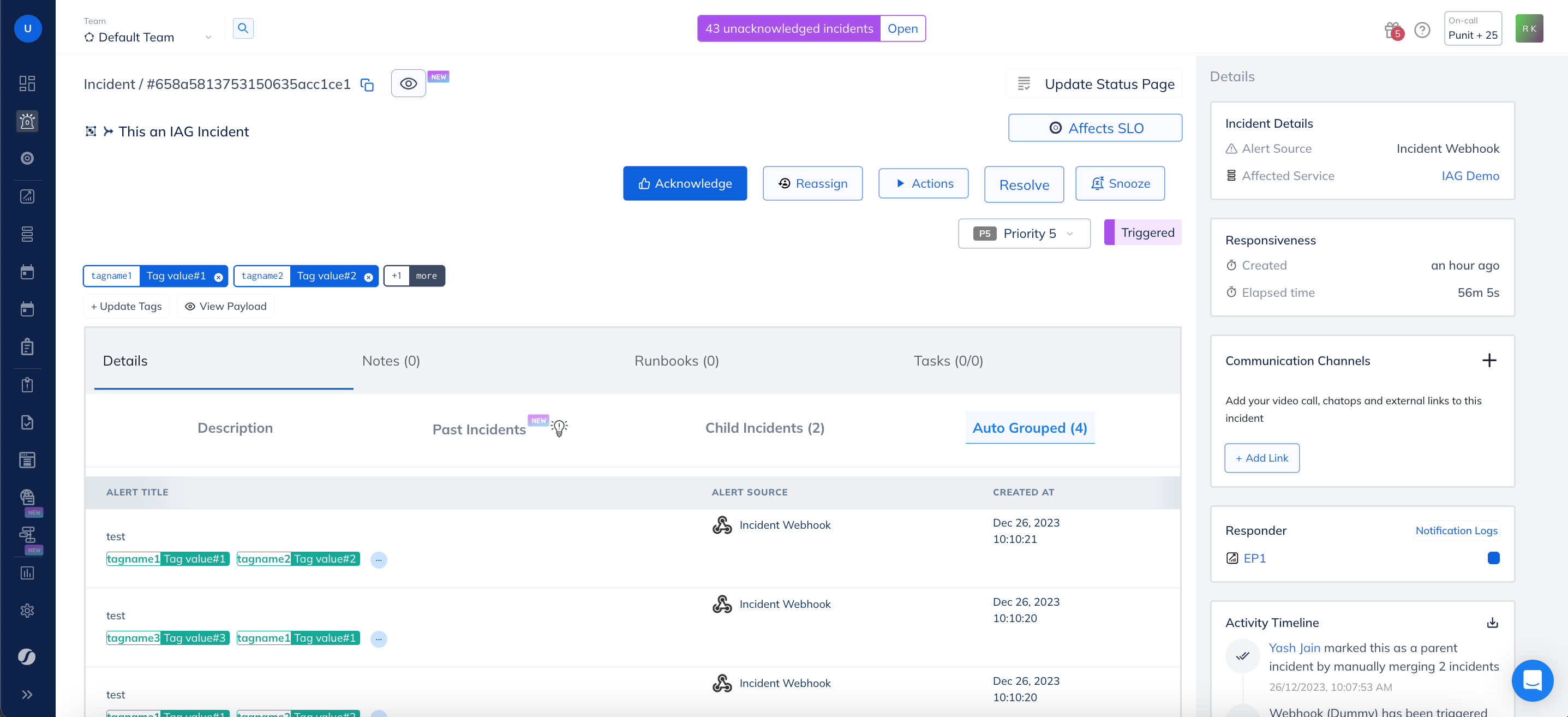The image size is (1568, 717).
Task: Collapse the sidebar with double-arrow chevron
Action: coord(27,695)
